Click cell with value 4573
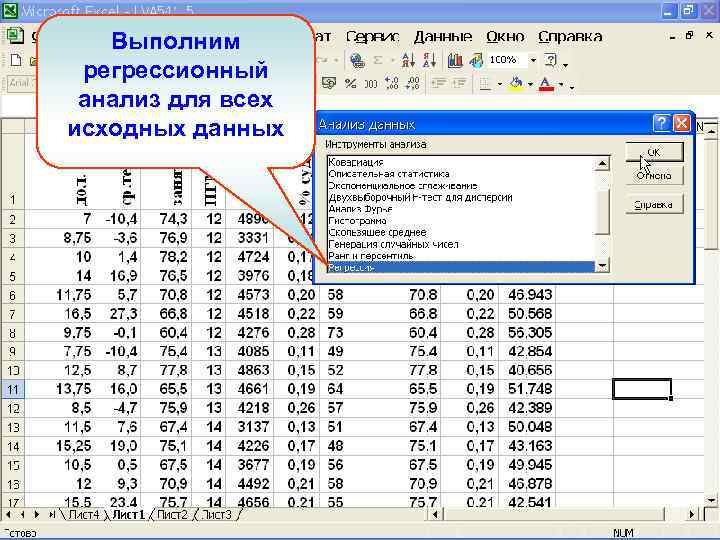Image resolution: width=720 pixels, height=540 pixels. click(251, 295)
